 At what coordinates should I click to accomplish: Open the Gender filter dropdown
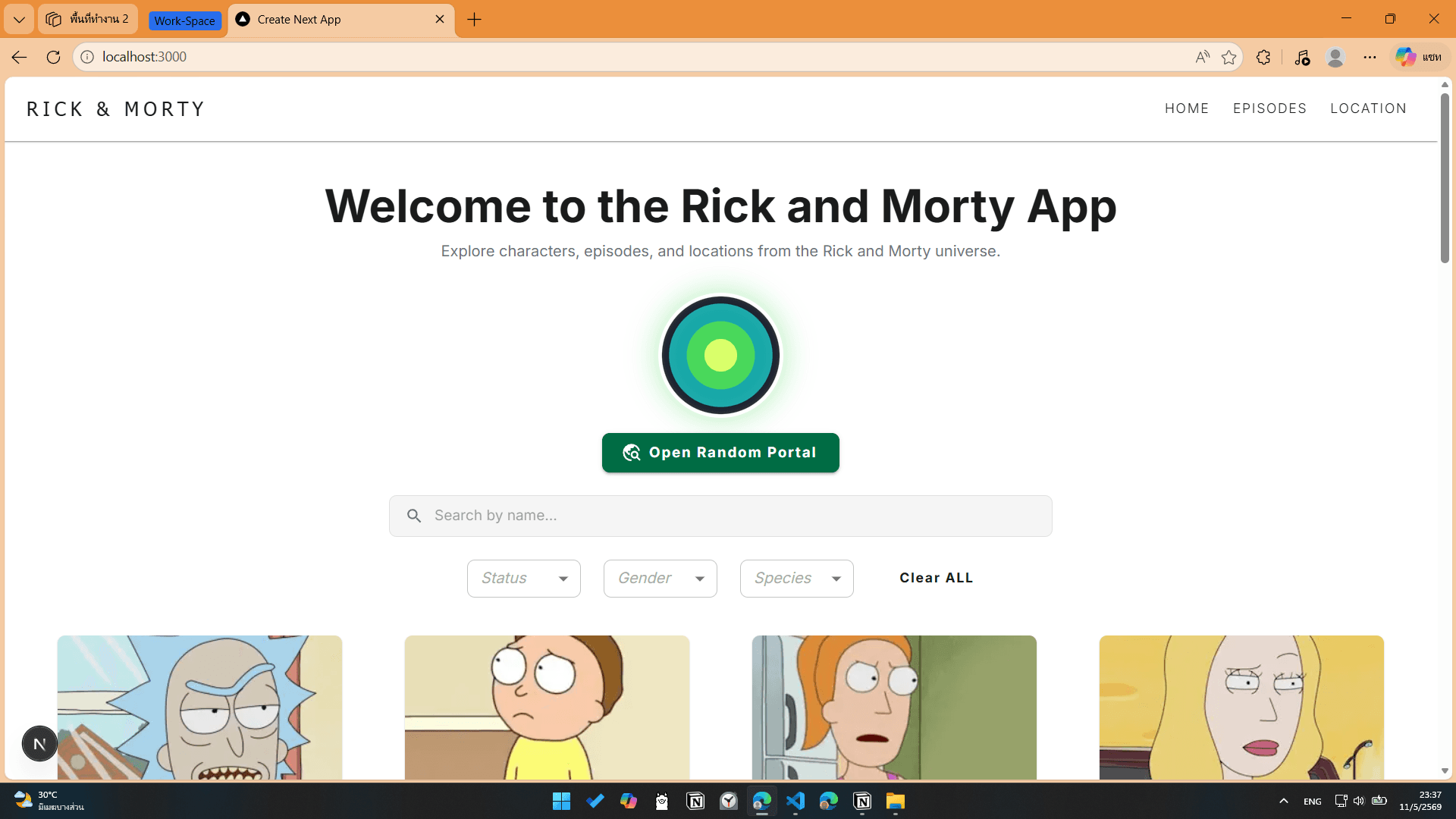tap(661, 579)
